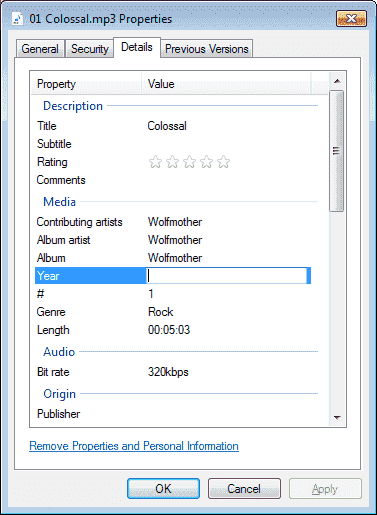
Task: Set rating to one star
Action: coord(155,162)
